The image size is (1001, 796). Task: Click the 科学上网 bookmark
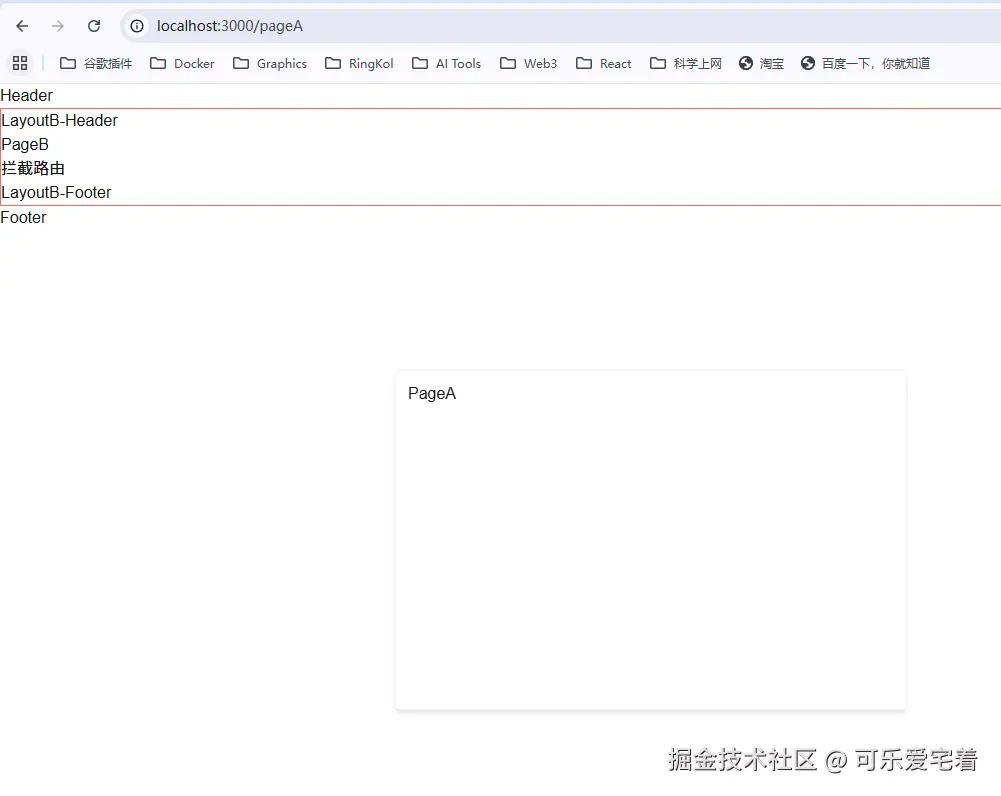685,62
